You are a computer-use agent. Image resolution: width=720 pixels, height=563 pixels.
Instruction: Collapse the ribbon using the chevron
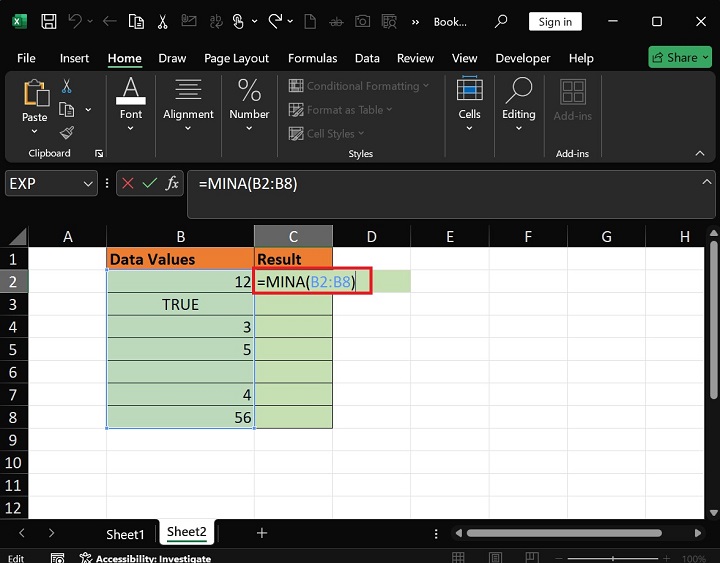(x=700, y=153)
